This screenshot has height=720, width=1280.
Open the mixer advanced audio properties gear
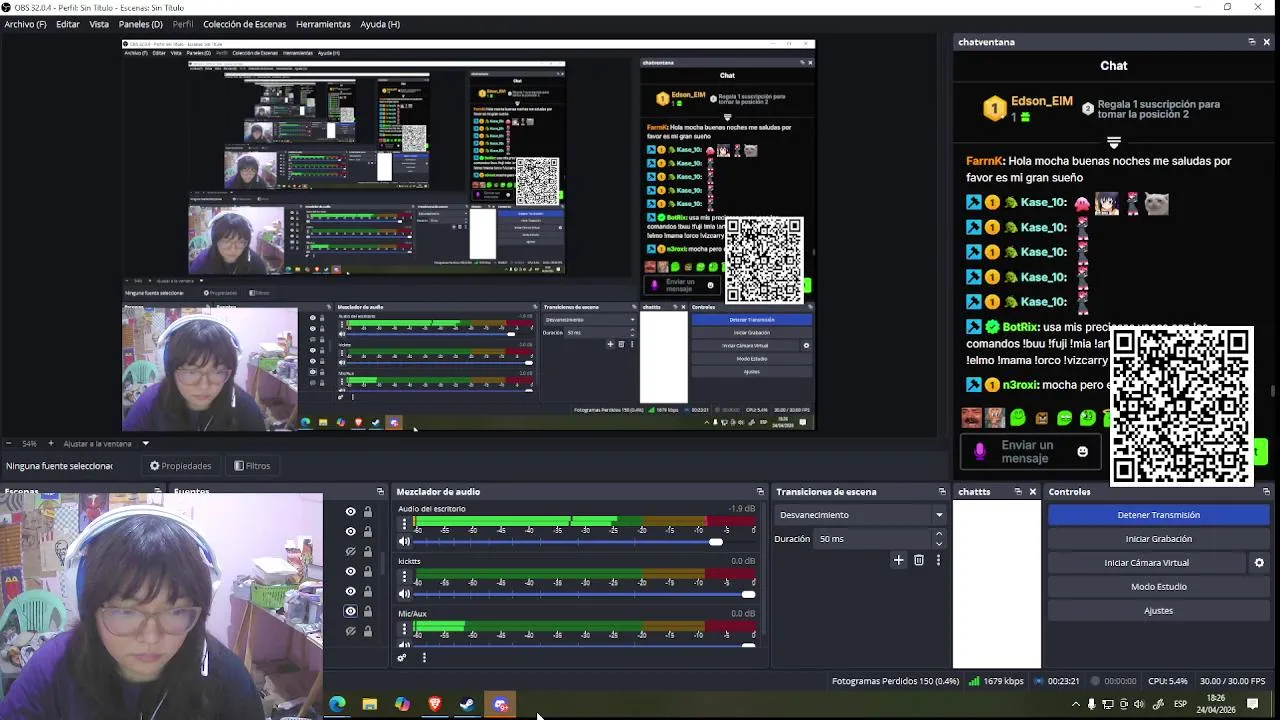tap(401, 657)
